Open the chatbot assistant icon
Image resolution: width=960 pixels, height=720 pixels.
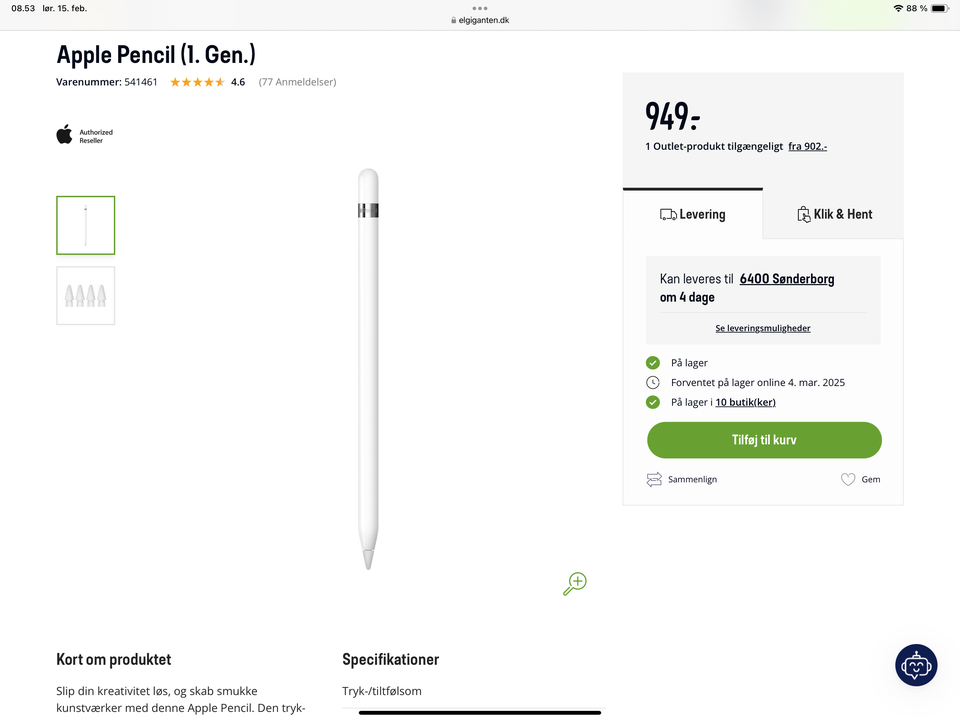pos(916,665)
